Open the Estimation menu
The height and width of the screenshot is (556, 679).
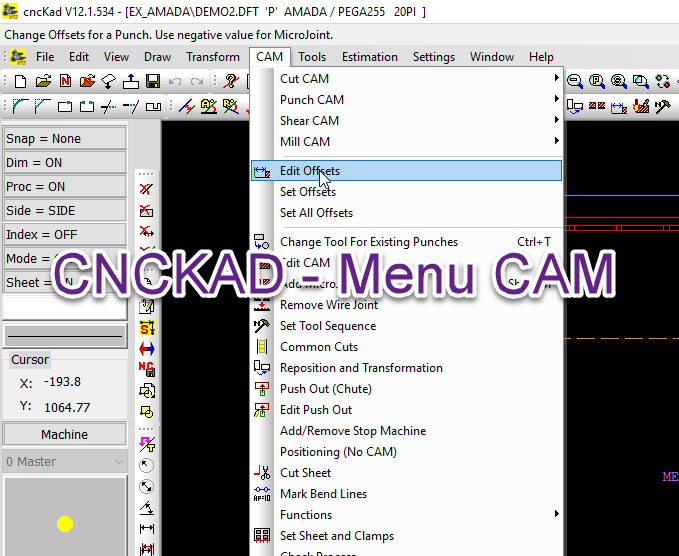370,57
